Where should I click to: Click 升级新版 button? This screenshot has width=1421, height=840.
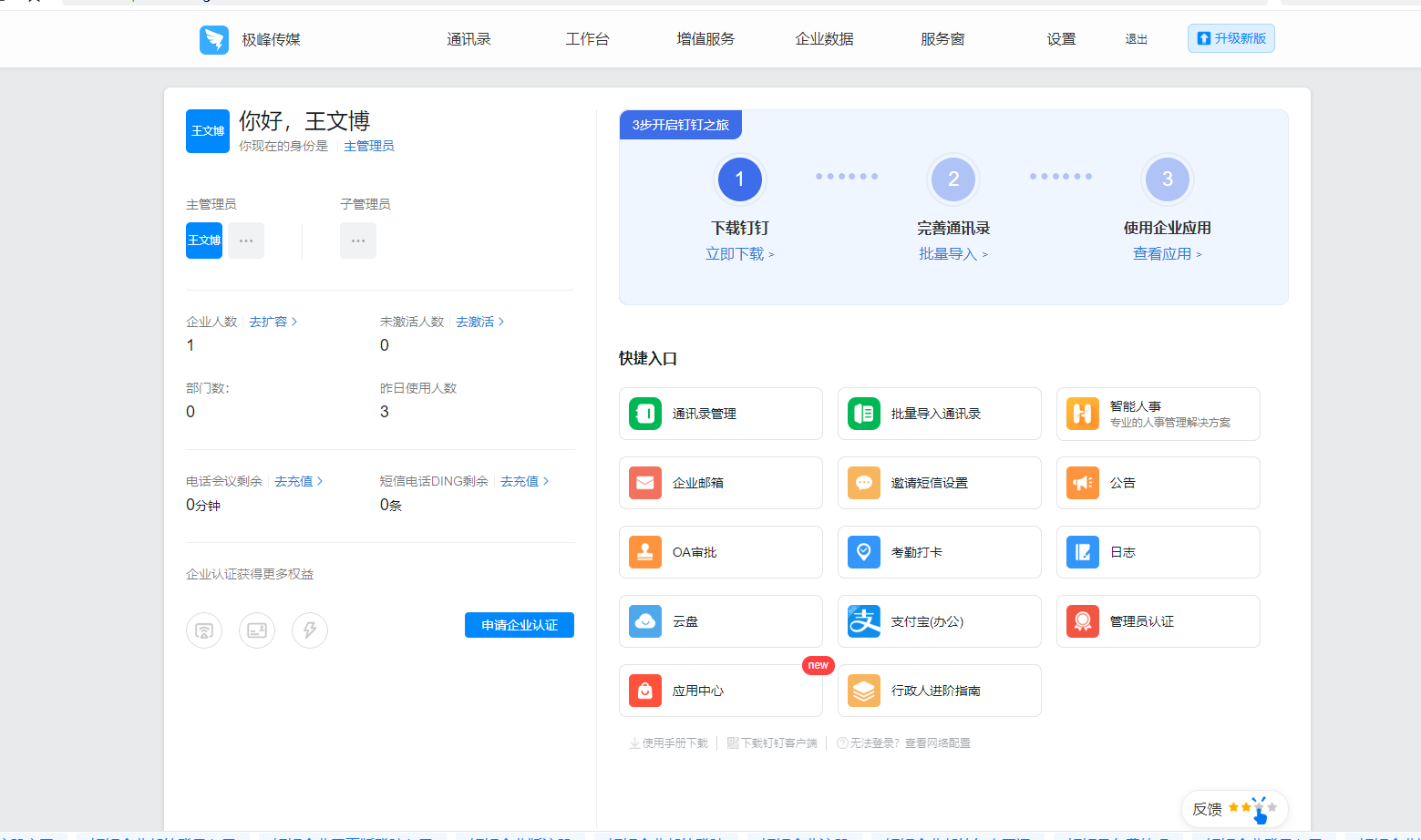(1231, 38)
